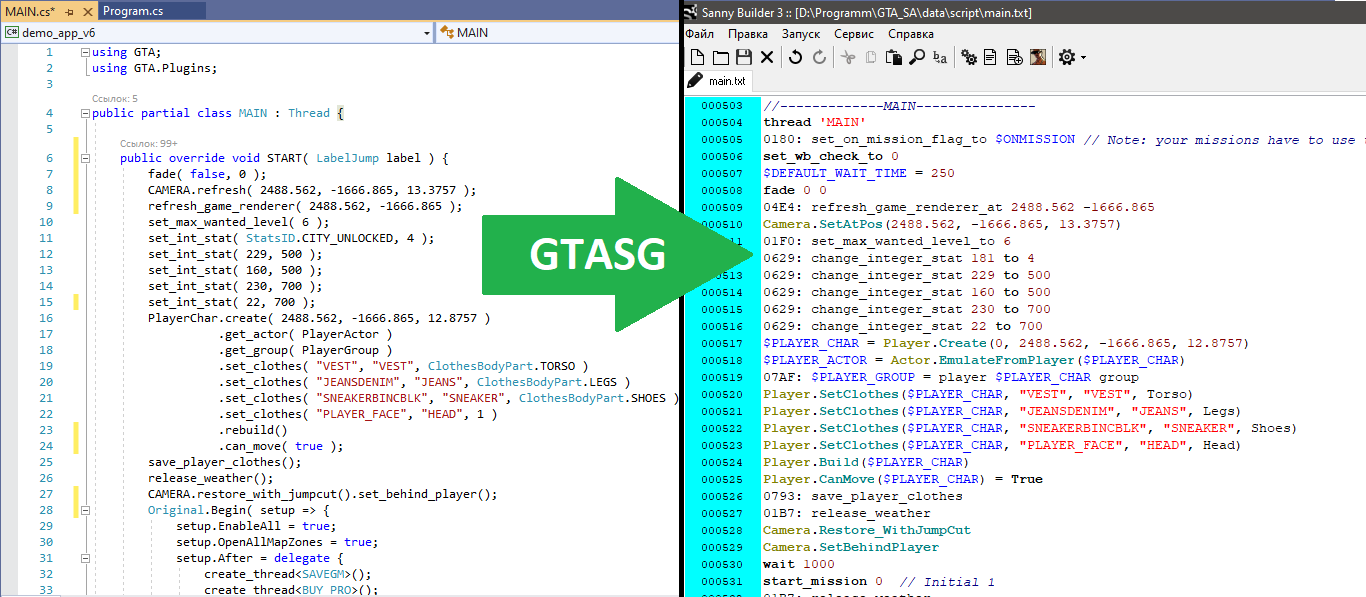Collapse the MAIN class at line 4
The height and width of the screenshot is (597, 1366).
(x=85, y=113)
